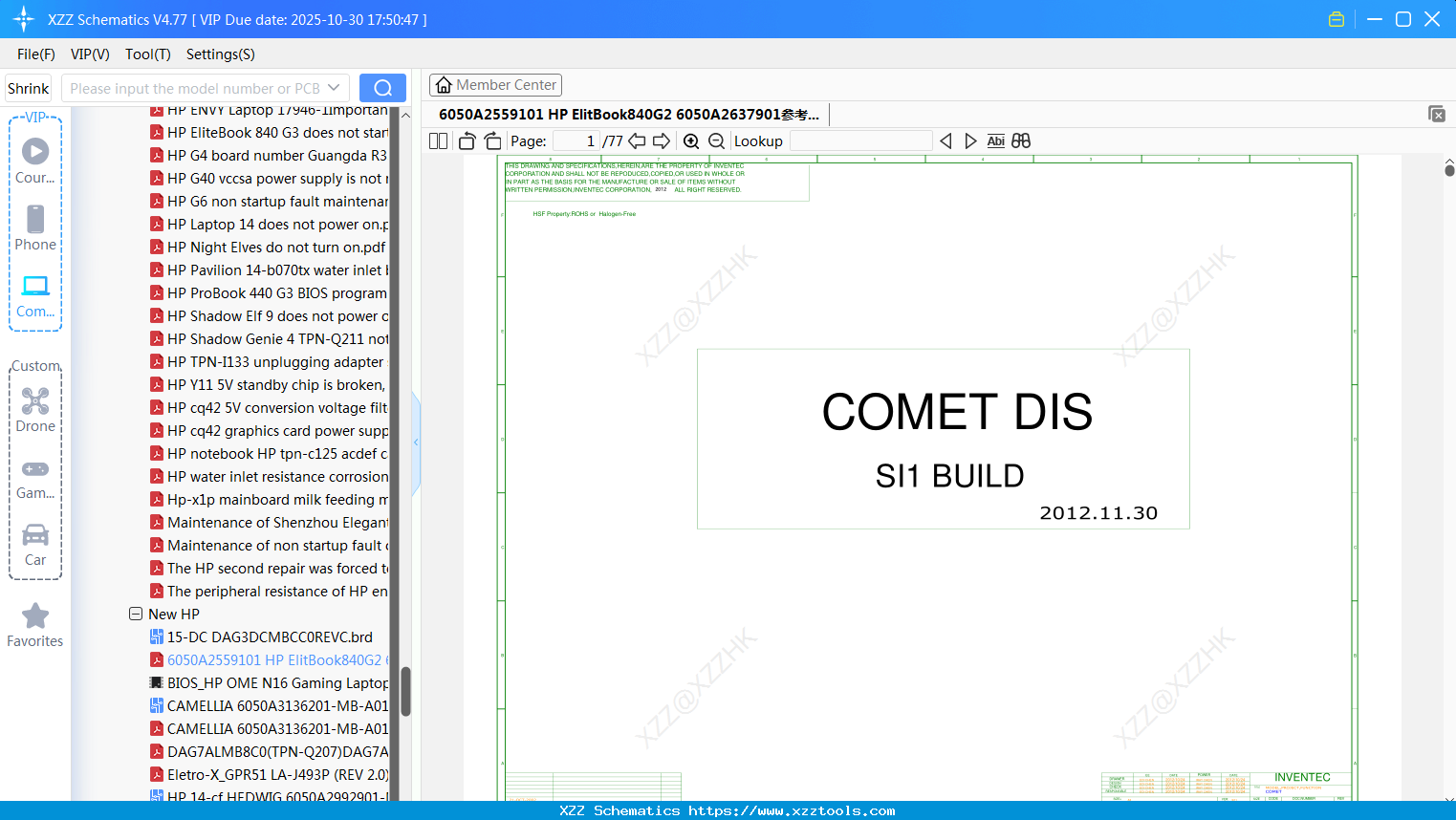Click the binoculars search icon
The width and height of the screenshot is (1456, 820).
pos(1021,141)
